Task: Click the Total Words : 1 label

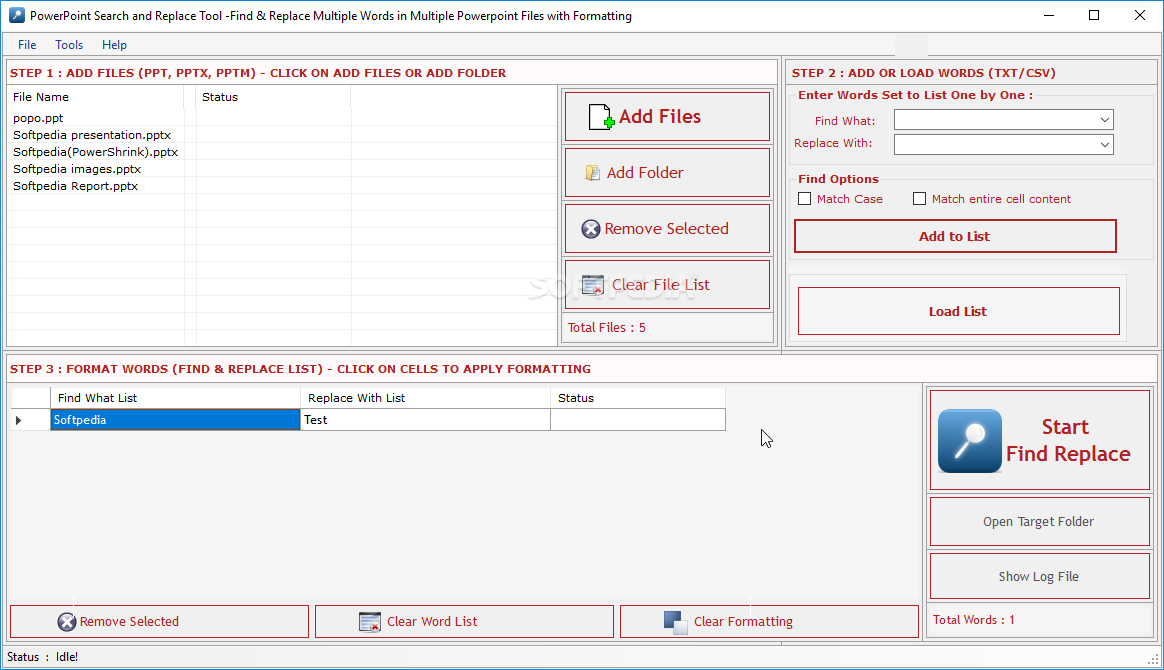Action: [x=973, y=620]
